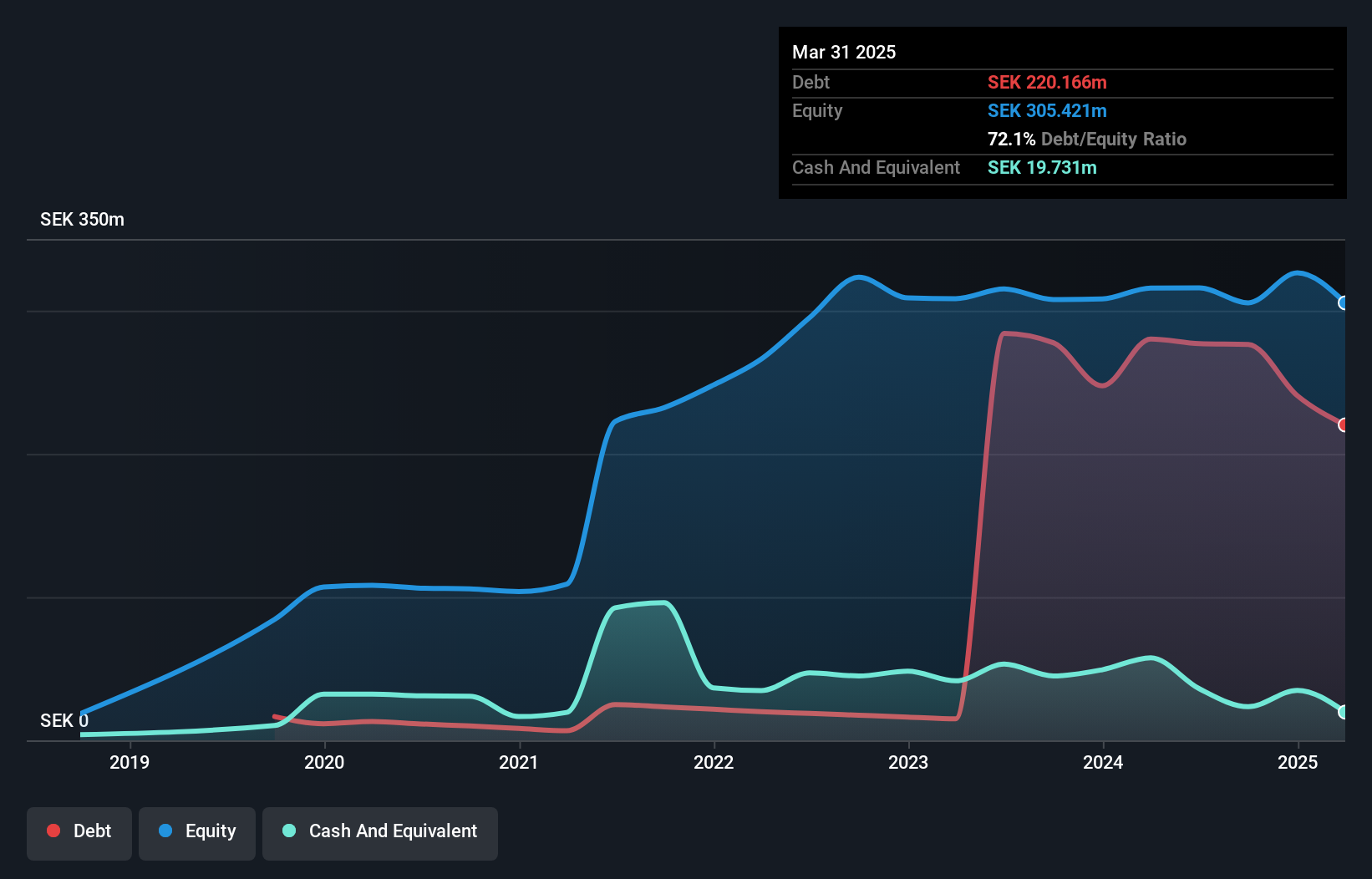The width and height of the screenshot is (1372, 879).
Task: Click the SEK 19.731m teal Cash value
Action: [x=1042, y=168]
